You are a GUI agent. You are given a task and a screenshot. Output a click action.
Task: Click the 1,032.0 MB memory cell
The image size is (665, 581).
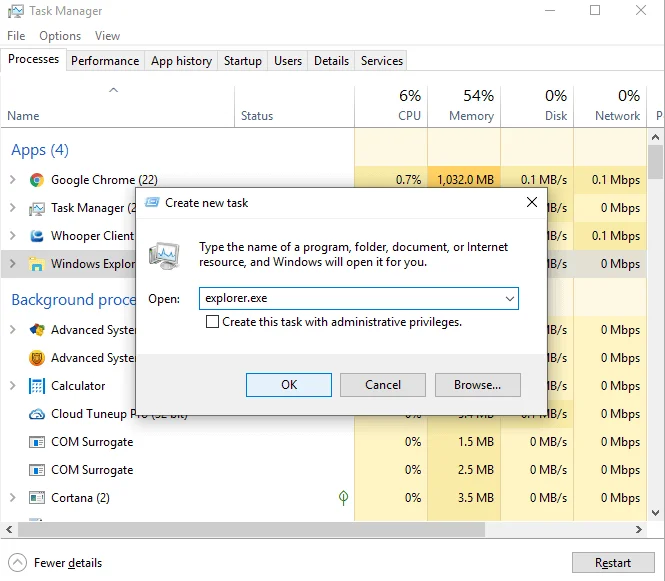coord(464,180)
